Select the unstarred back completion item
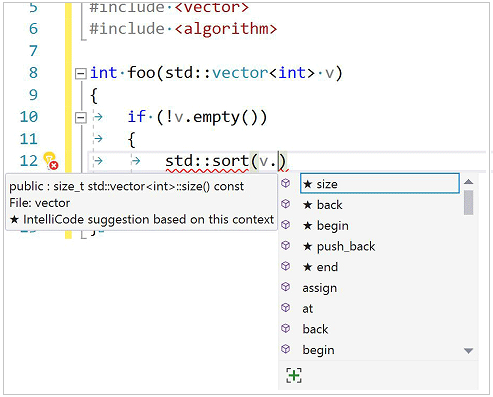 point(315,329)
